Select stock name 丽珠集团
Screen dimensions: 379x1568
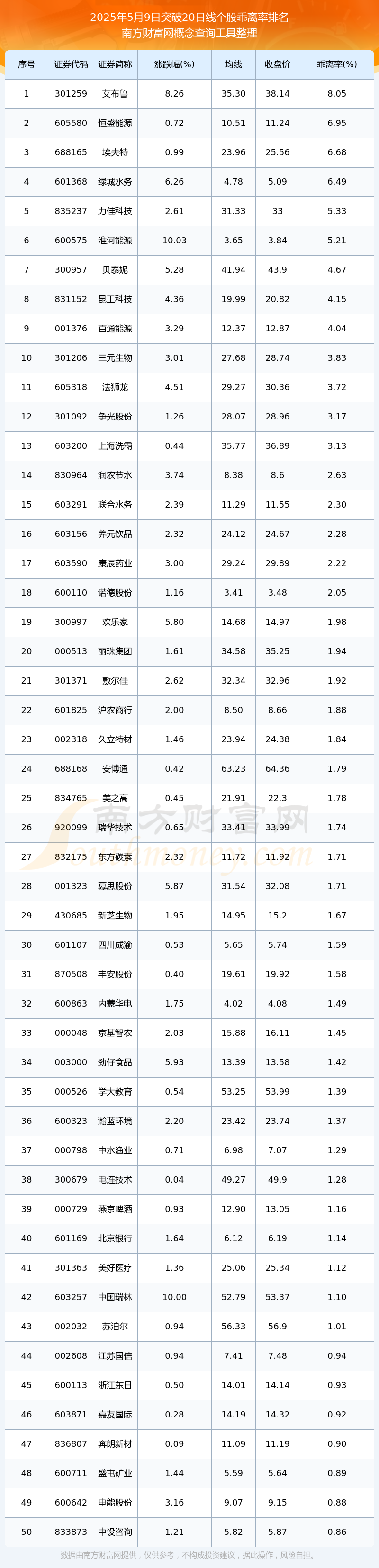pyautogui.click(x=115, y=651)
